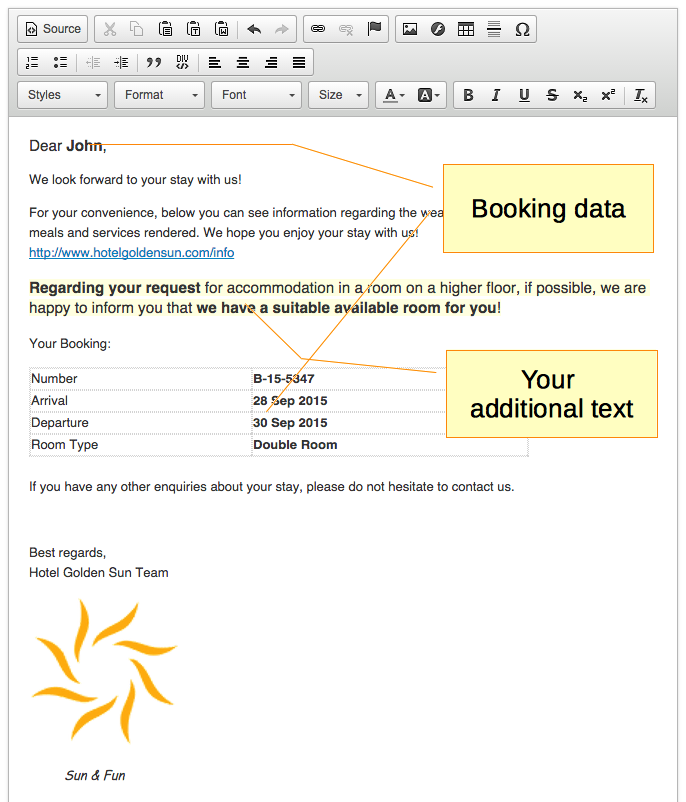The image size is (686, 802).
Task: Align text left
Action: (x=215, y=62)
